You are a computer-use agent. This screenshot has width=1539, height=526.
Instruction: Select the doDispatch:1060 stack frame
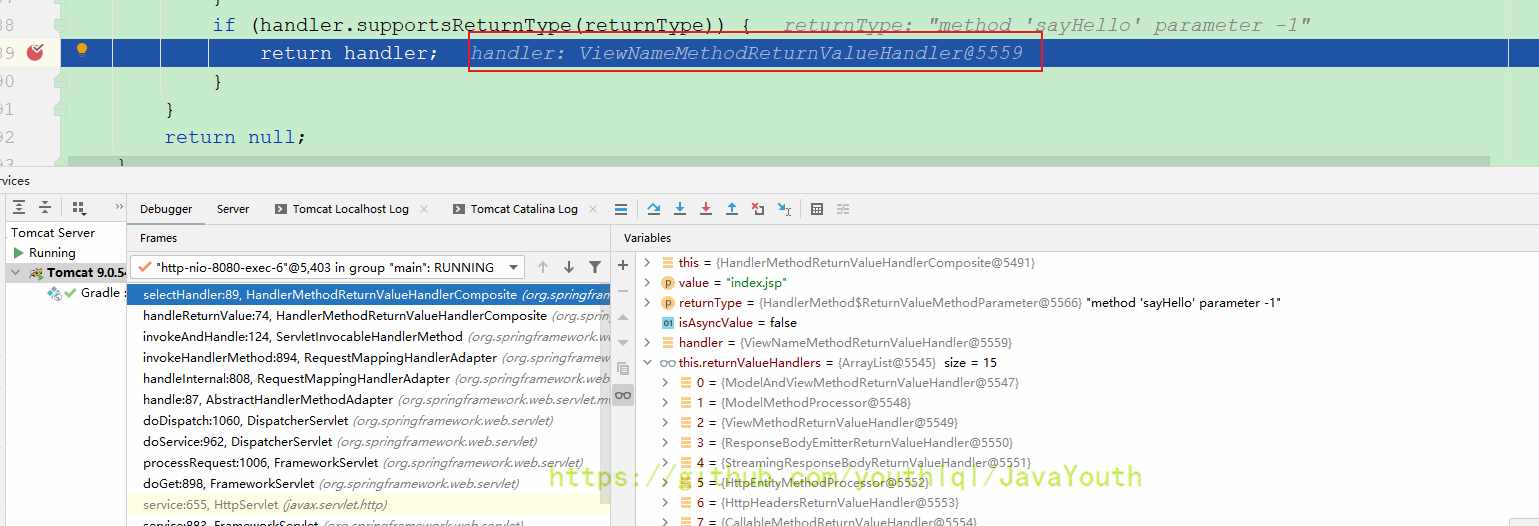[x=245, y=421]
